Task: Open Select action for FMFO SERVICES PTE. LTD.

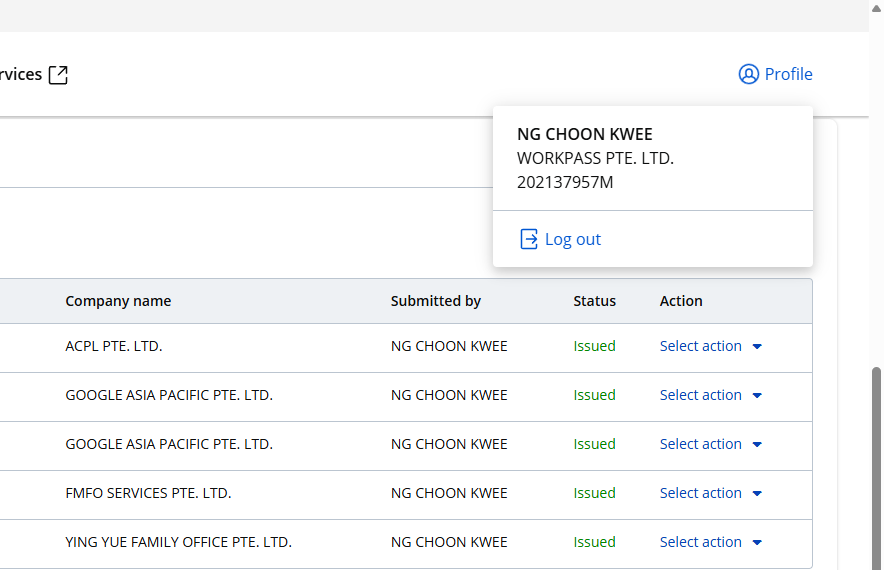Action: coord(701,493)
